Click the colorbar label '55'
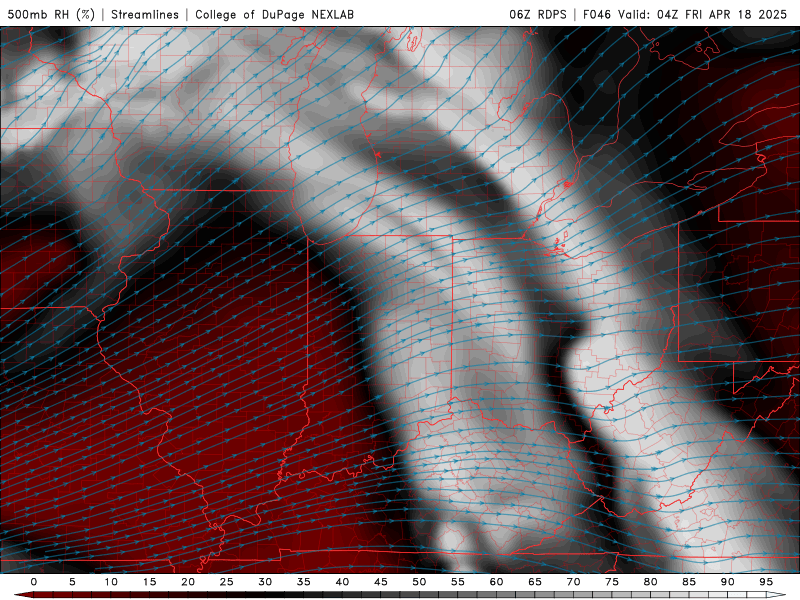Image resolution: width=800 pixels, height=600 pixels. 458,582
